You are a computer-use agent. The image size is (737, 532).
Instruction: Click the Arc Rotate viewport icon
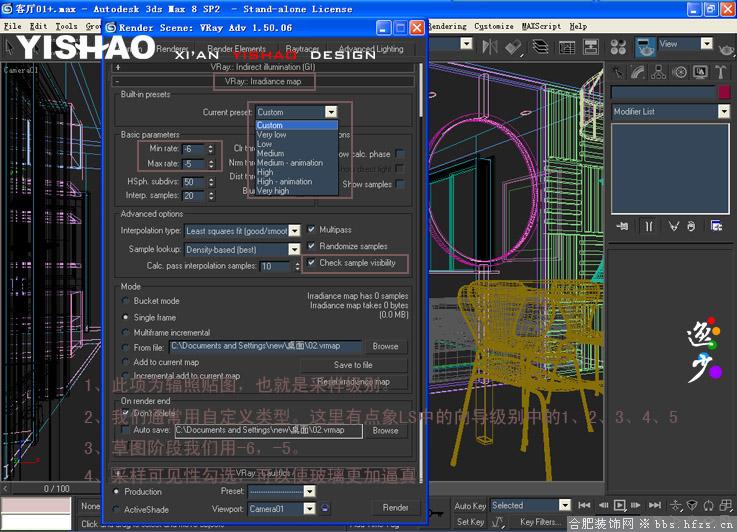click(x=709, y=505)
